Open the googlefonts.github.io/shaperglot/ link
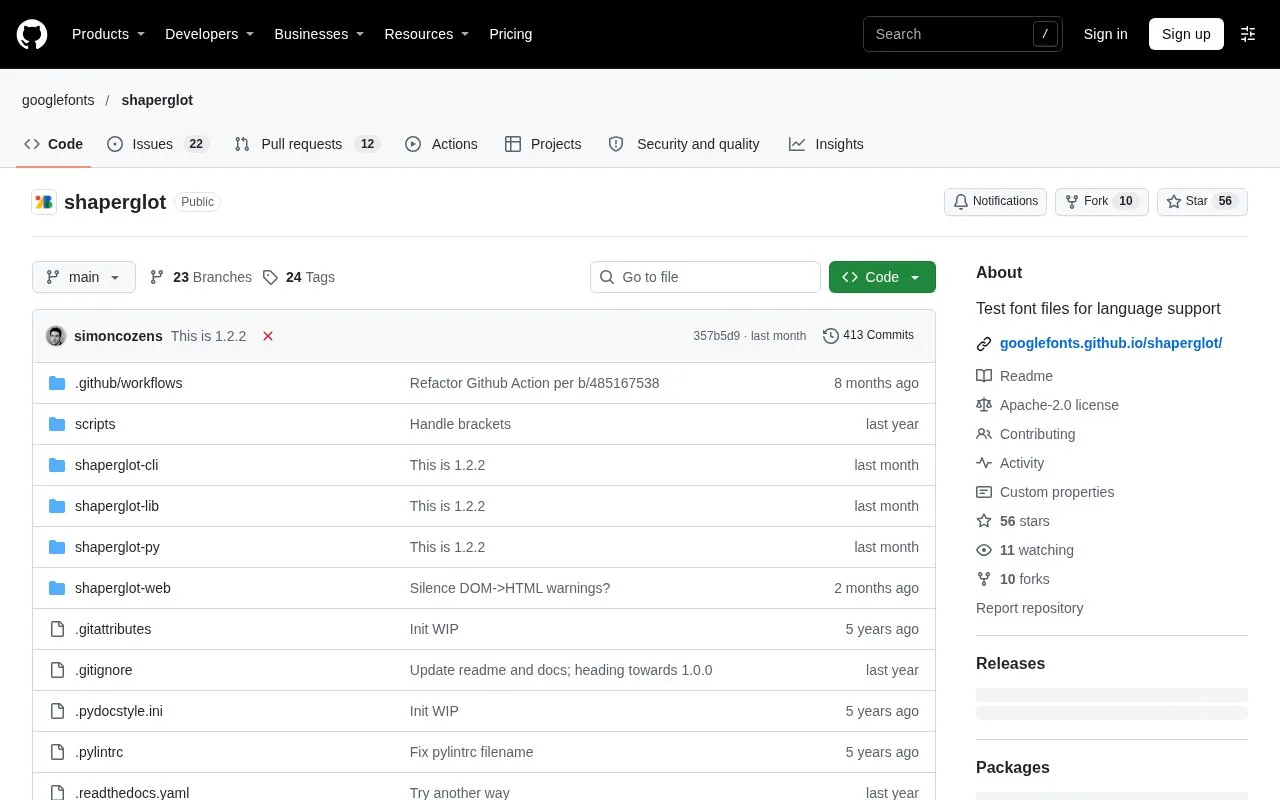This screenshot has width=1280, height=800. (x=1111, y=343)
